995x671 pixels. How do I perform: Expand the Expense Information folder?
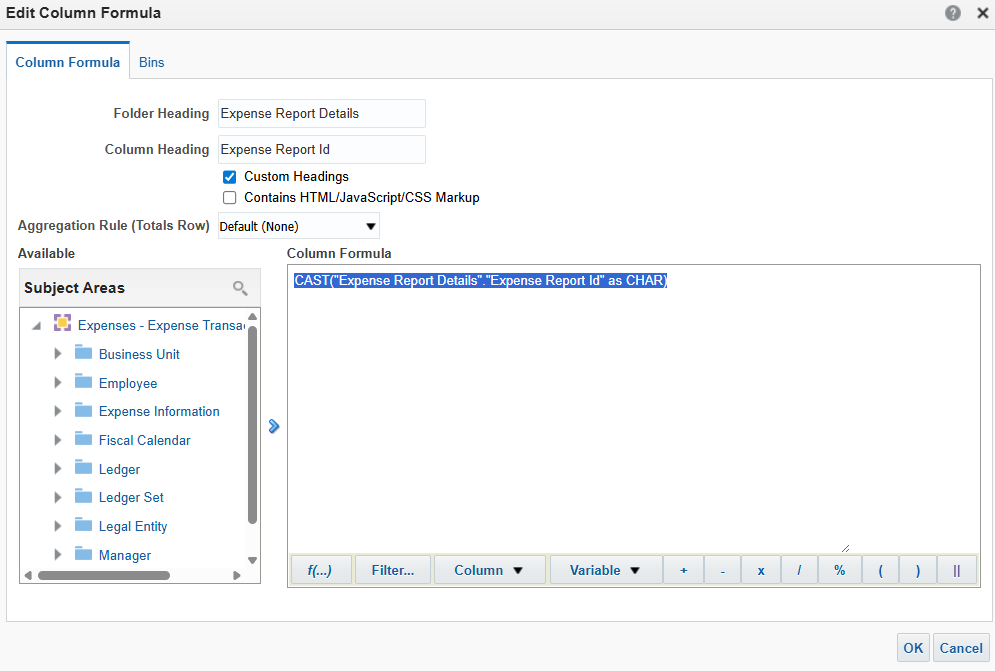pyautogui.click(x=58, y=411)
